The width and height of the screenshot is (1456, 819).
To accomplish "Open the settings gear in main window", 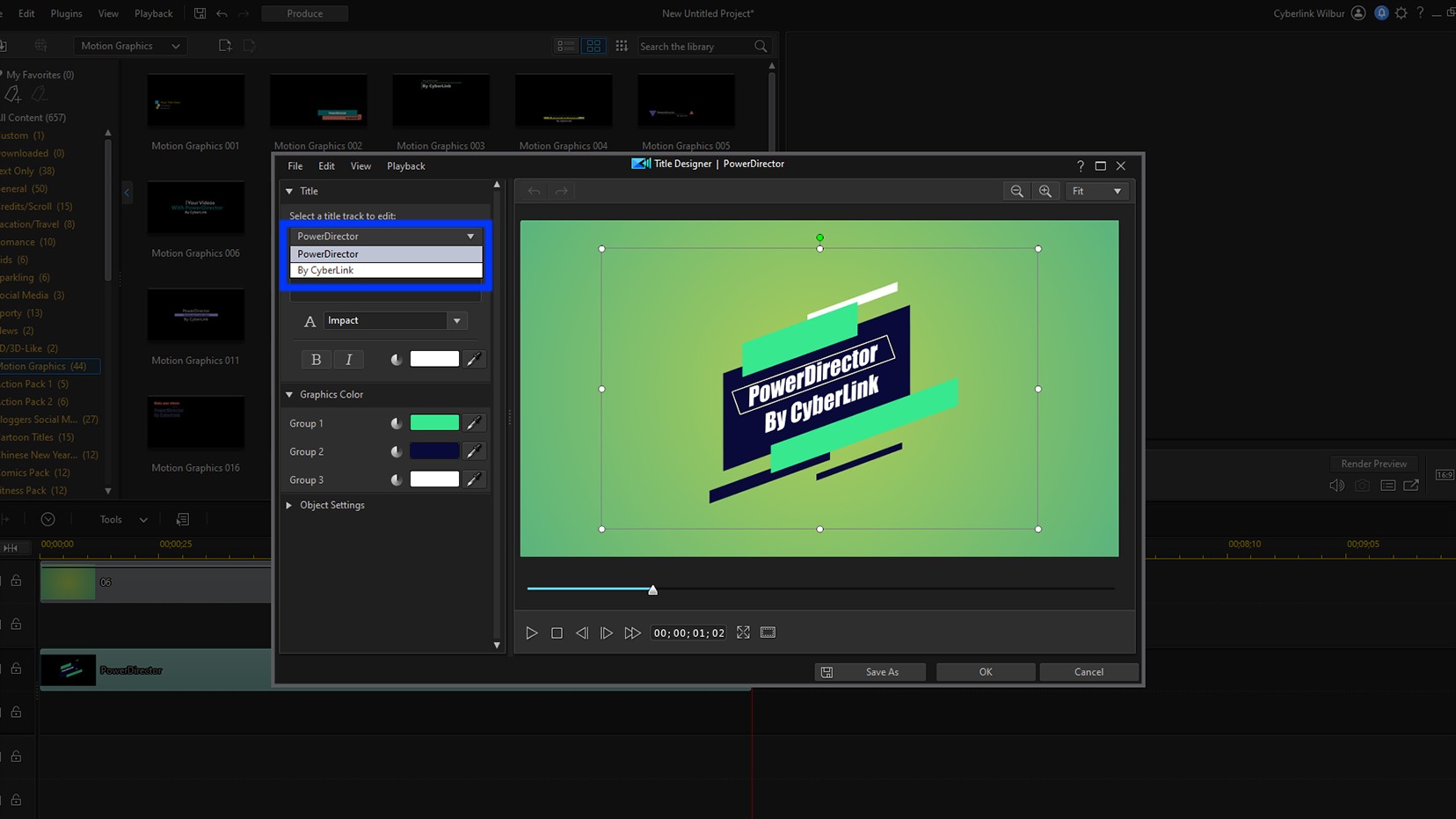I will tap(1401, 13).
